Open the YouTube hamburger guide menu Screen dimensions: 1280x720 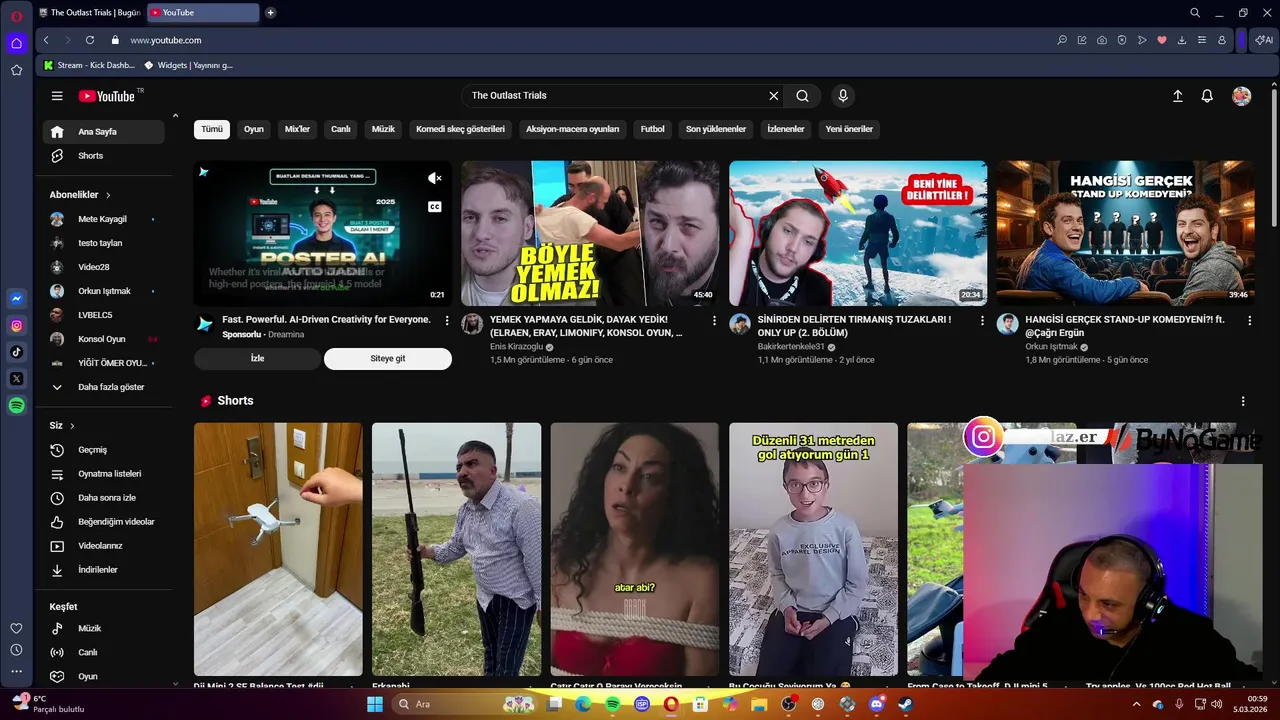pyautogui.click(x=57, y=96)
